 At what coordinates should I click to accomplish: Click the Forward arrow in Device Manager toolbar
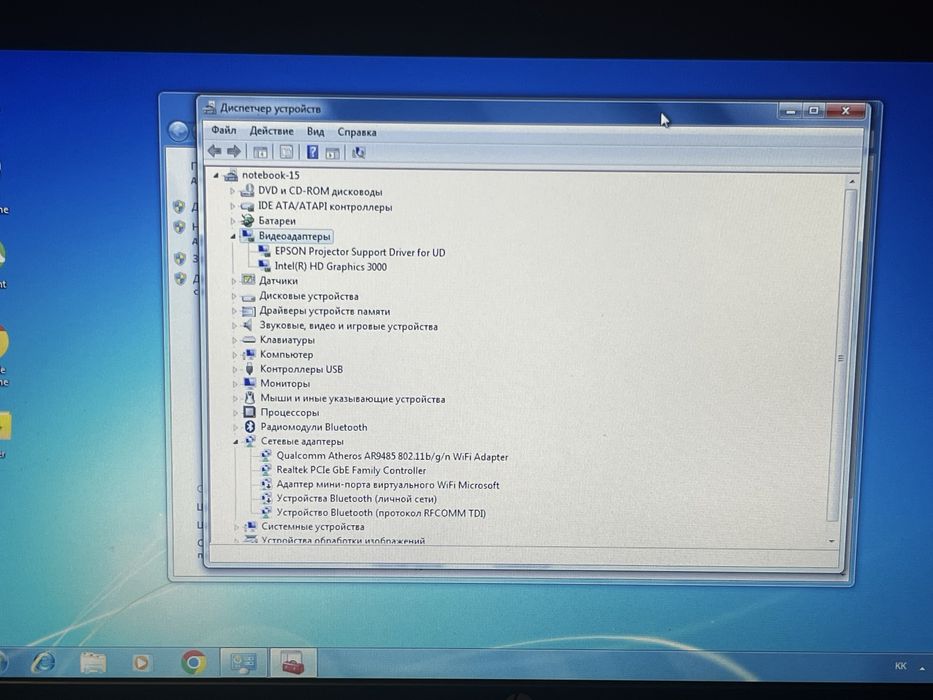tap(234, 151)
